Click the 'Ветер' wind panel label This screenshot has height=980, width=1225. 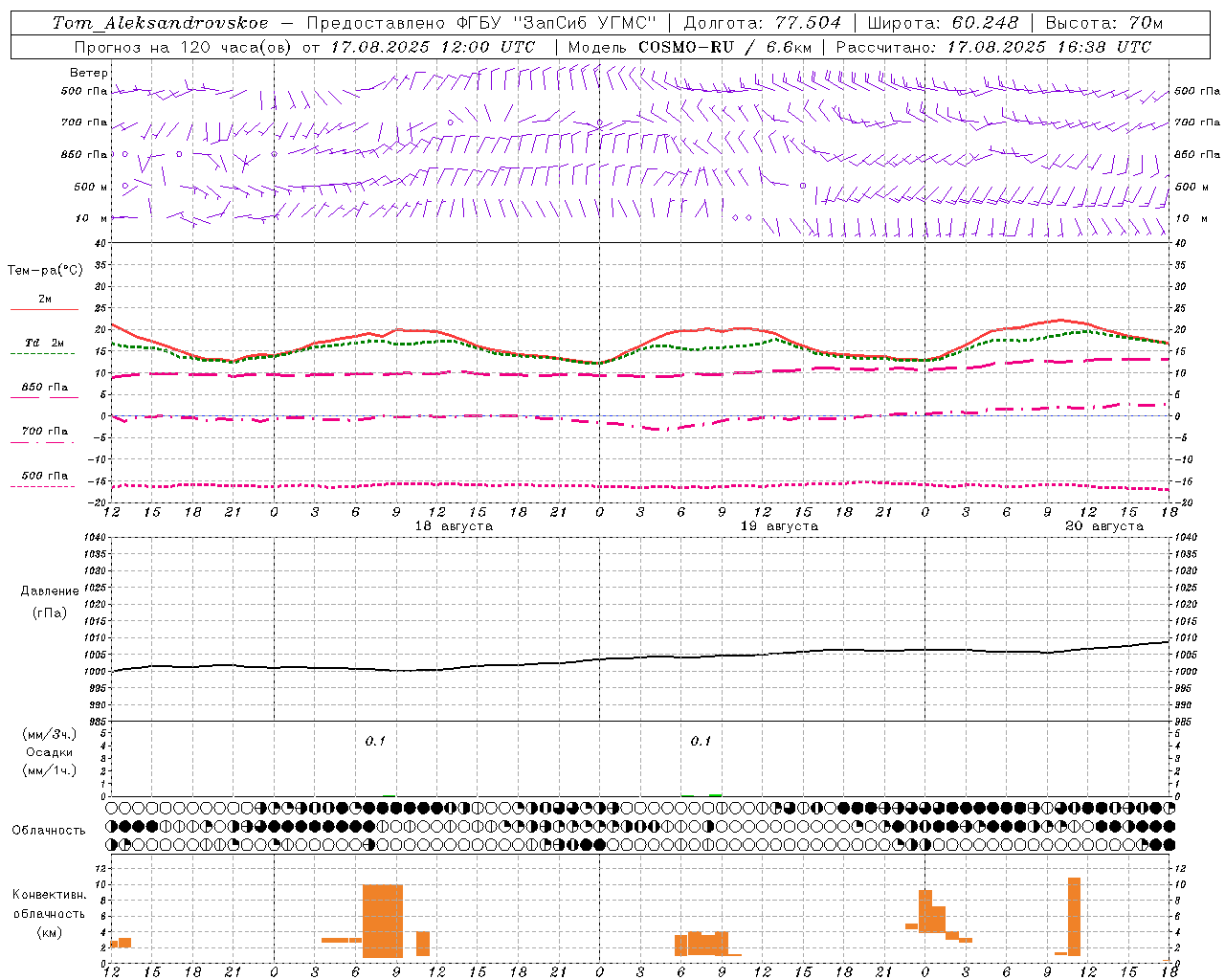click(89, 73)
